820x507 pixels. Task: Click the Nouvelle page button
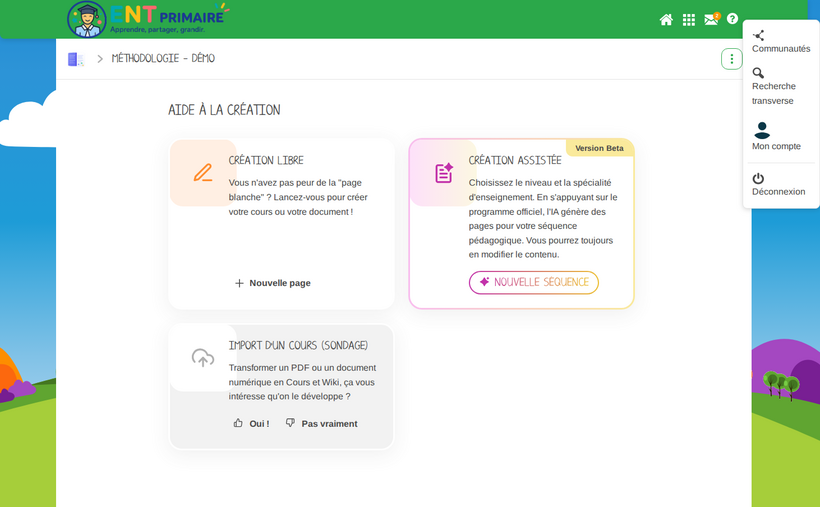[273, 283]
